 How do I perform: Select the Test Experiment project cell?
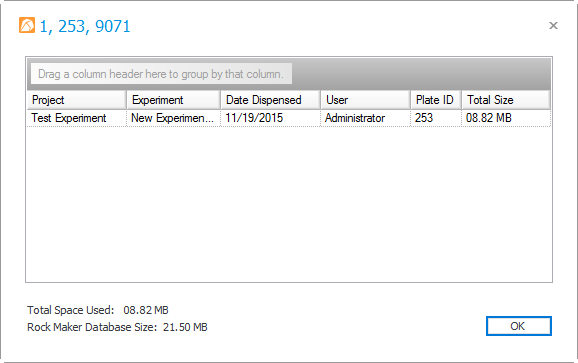tap(77, 118)
